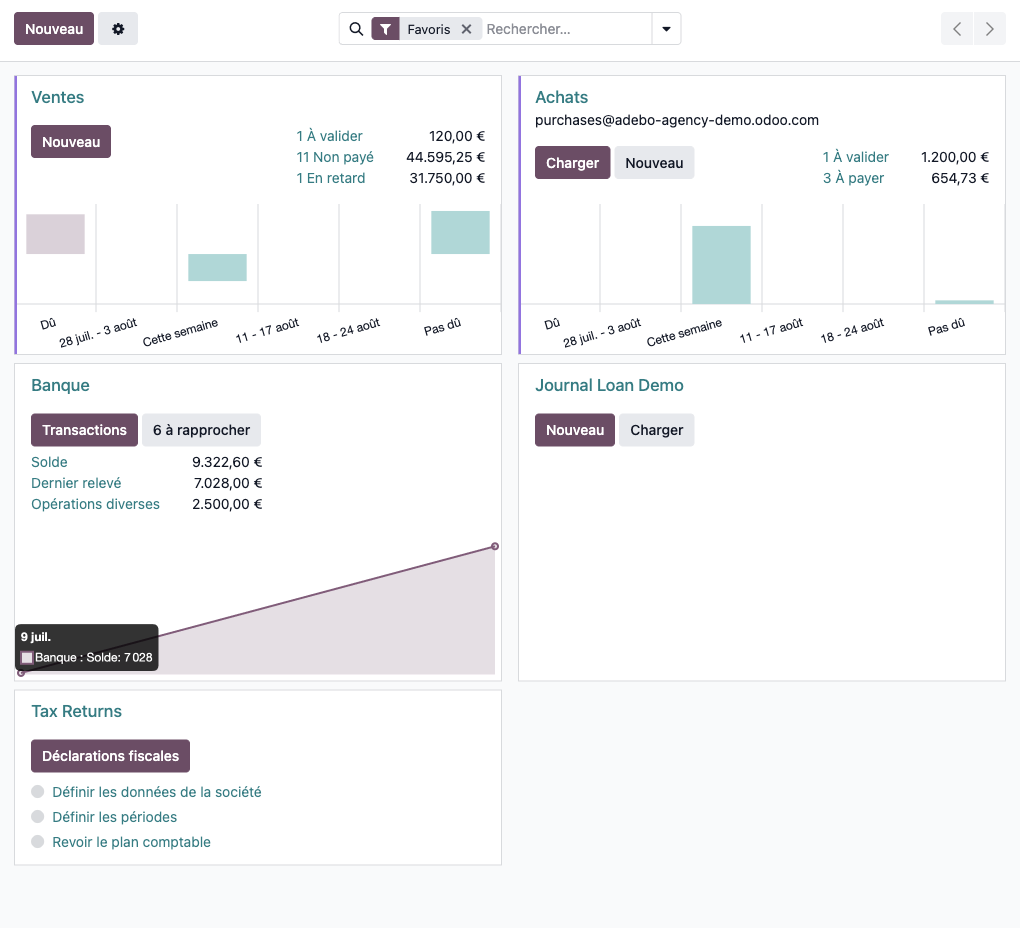Toggle 'Définir les données de la société' step
Screen dimensions: 1020x928
[x=39, y=792]
